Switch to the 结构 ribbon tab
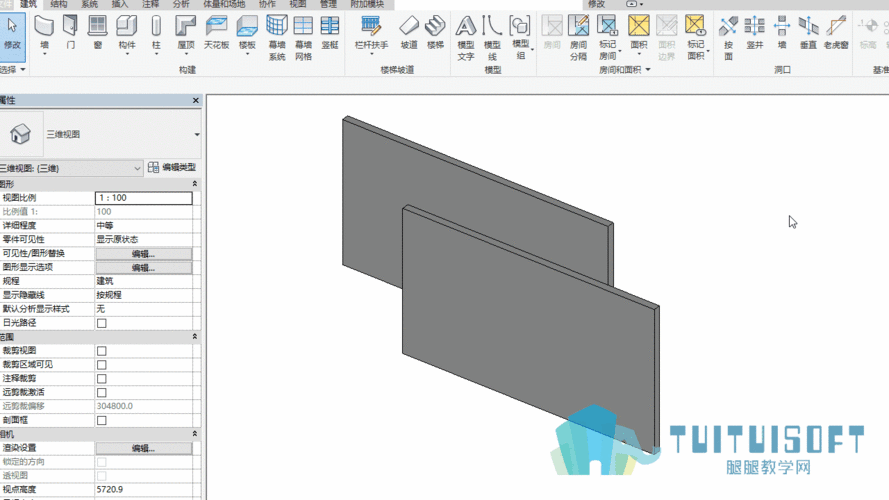This screenshot has height=500, width=889. click(58, 4)
